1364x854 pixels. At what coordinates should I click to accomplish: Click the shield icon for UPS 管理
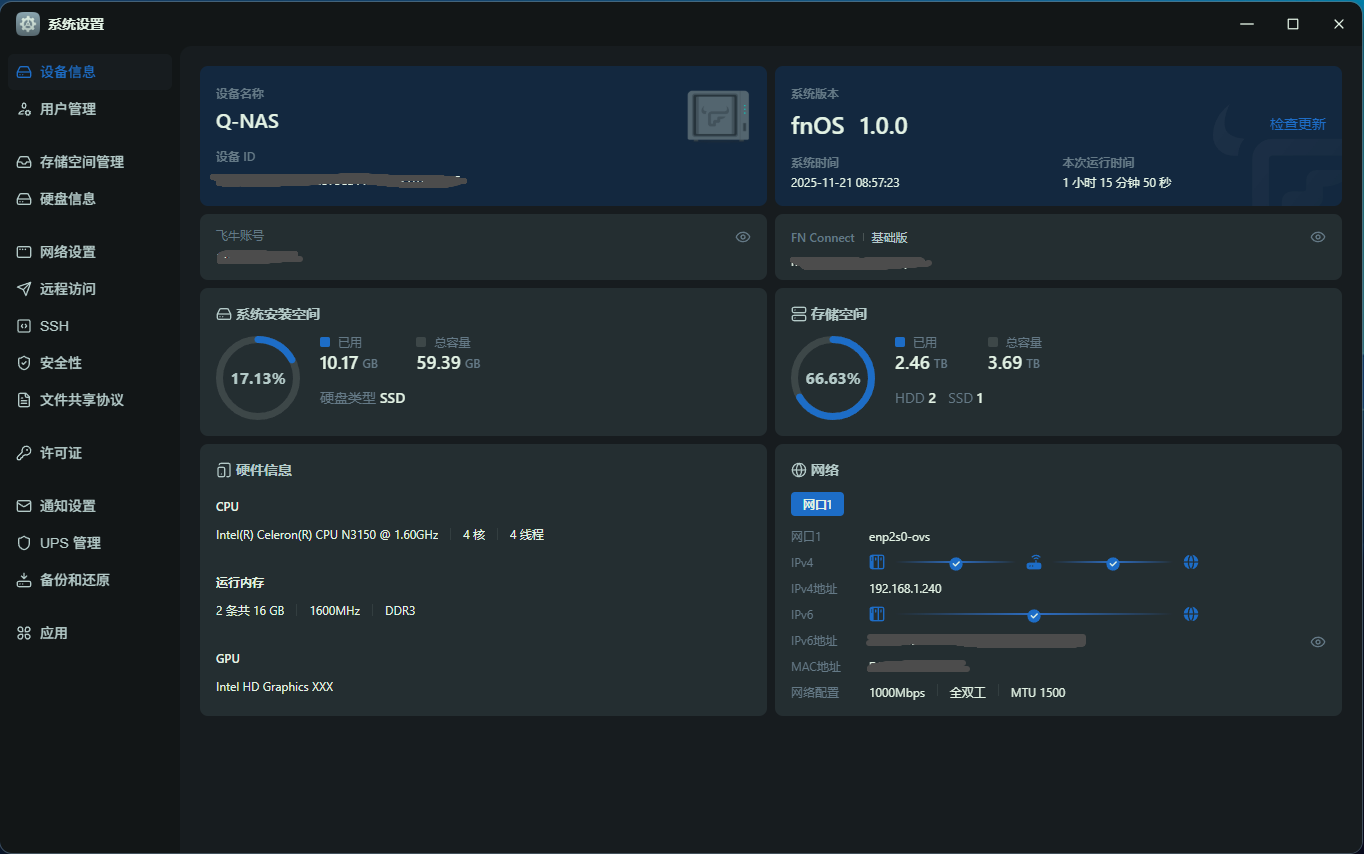coord(24,543)
